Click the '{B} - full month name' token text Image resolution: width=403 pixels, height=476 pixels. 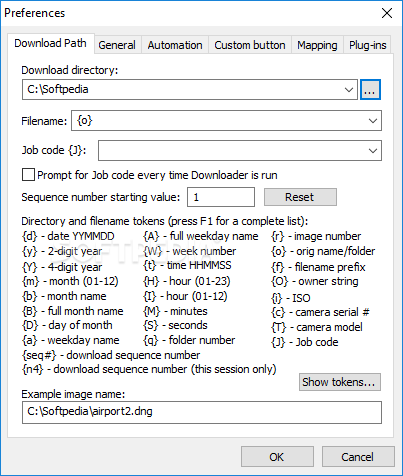(x=73, y=311)
